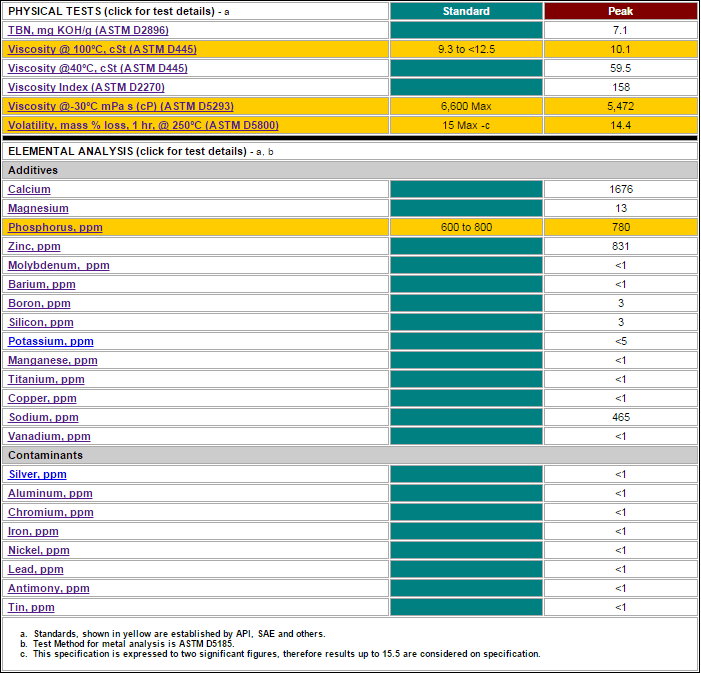Open the Molybdenum, ppm link

point(58,265)
